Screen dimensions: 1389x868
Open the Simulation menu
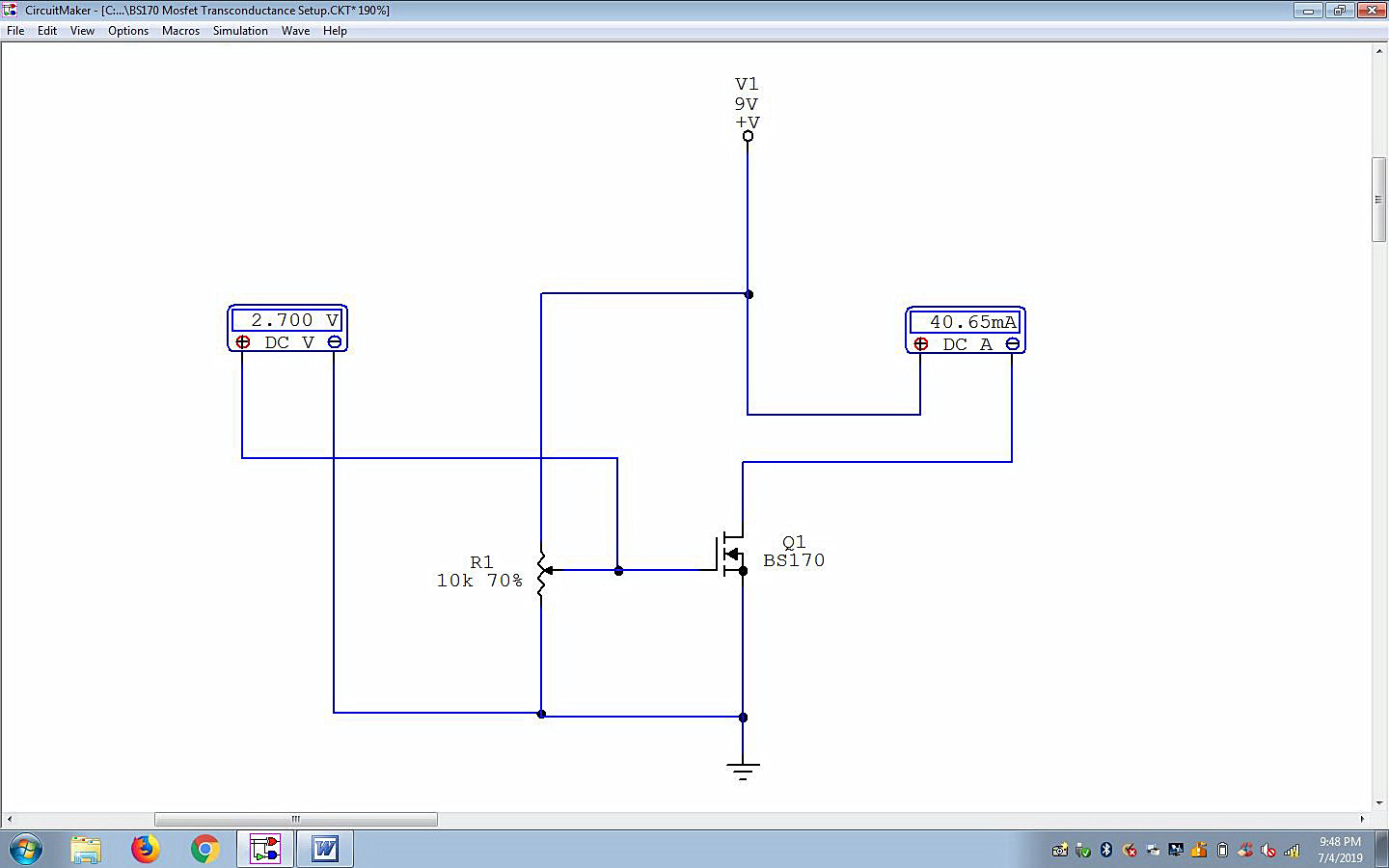pyautogui.click(x=240, y=31)
